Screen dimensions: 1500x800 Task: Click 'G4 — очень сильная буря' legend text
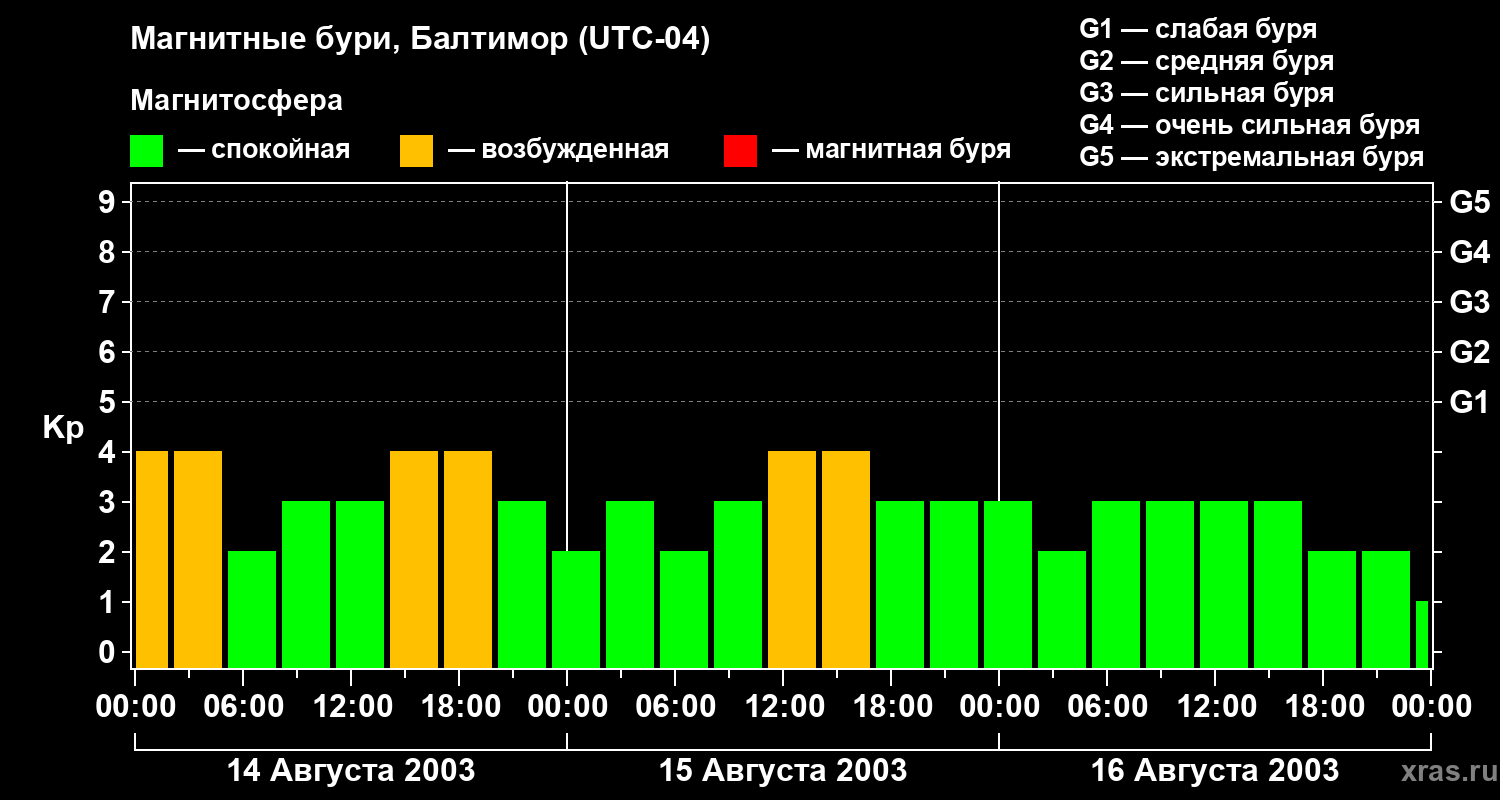[x=1249, y=126]
